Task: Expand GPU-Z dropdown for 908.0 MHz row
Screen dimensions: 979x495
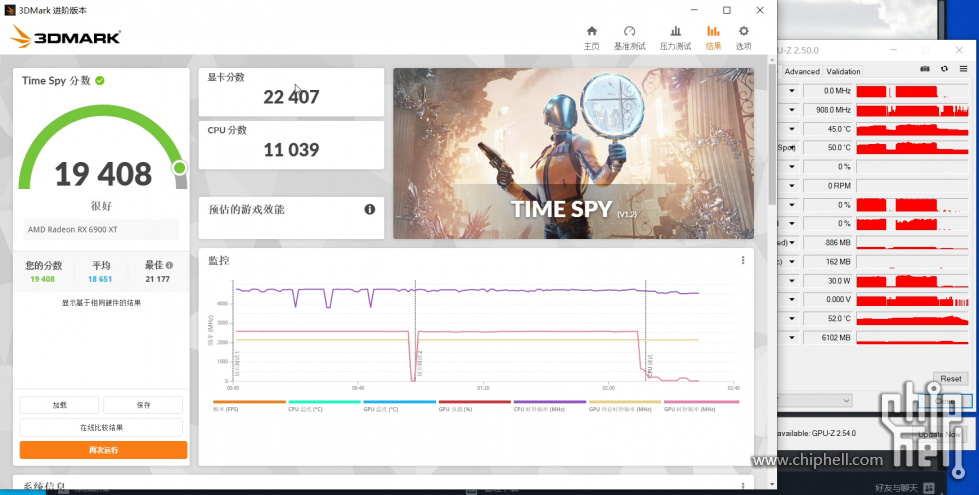Action: pyautogui.click(x=792, y=110)
